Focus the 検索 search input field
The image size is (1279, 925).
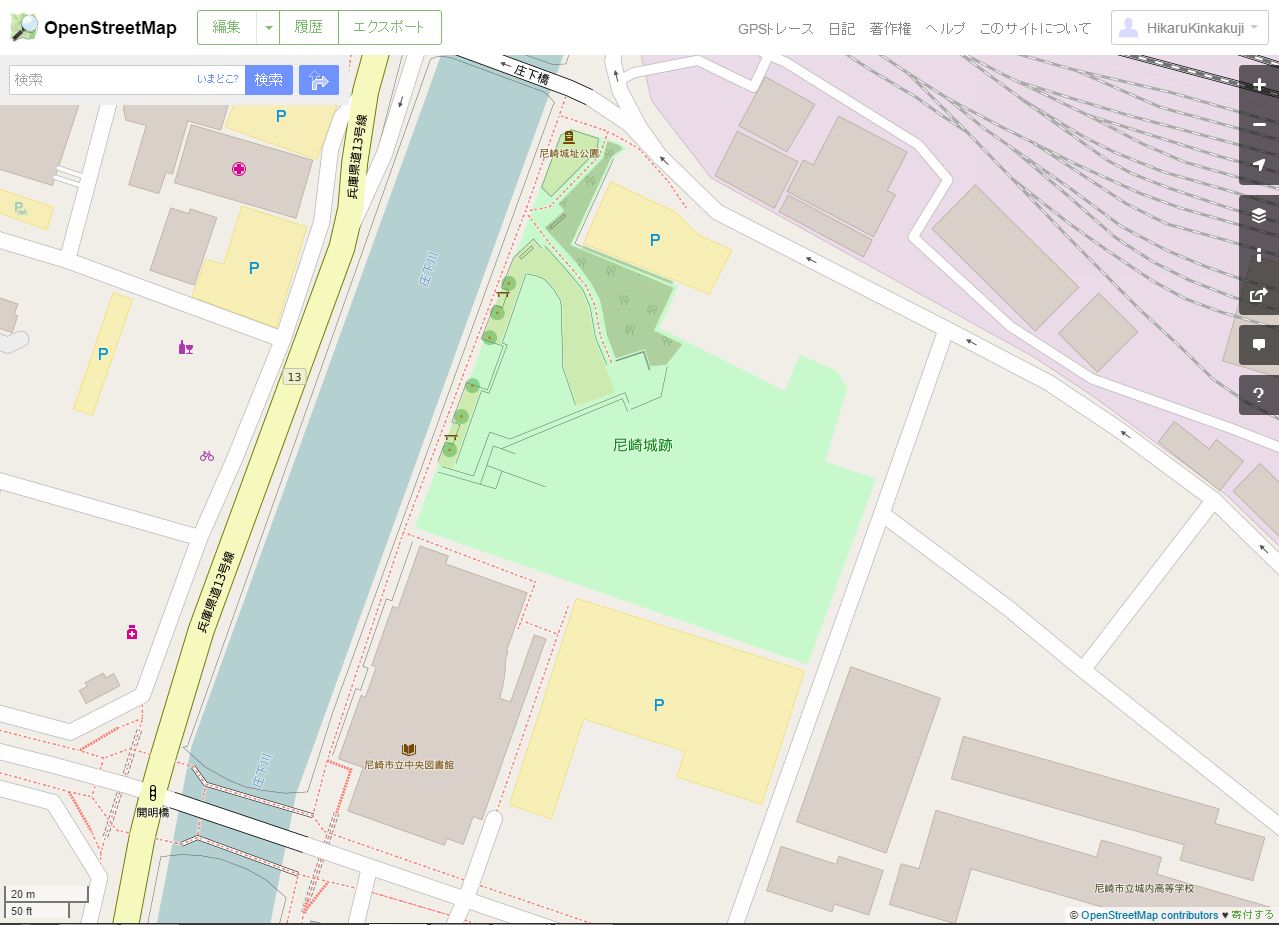coord(103,80)
